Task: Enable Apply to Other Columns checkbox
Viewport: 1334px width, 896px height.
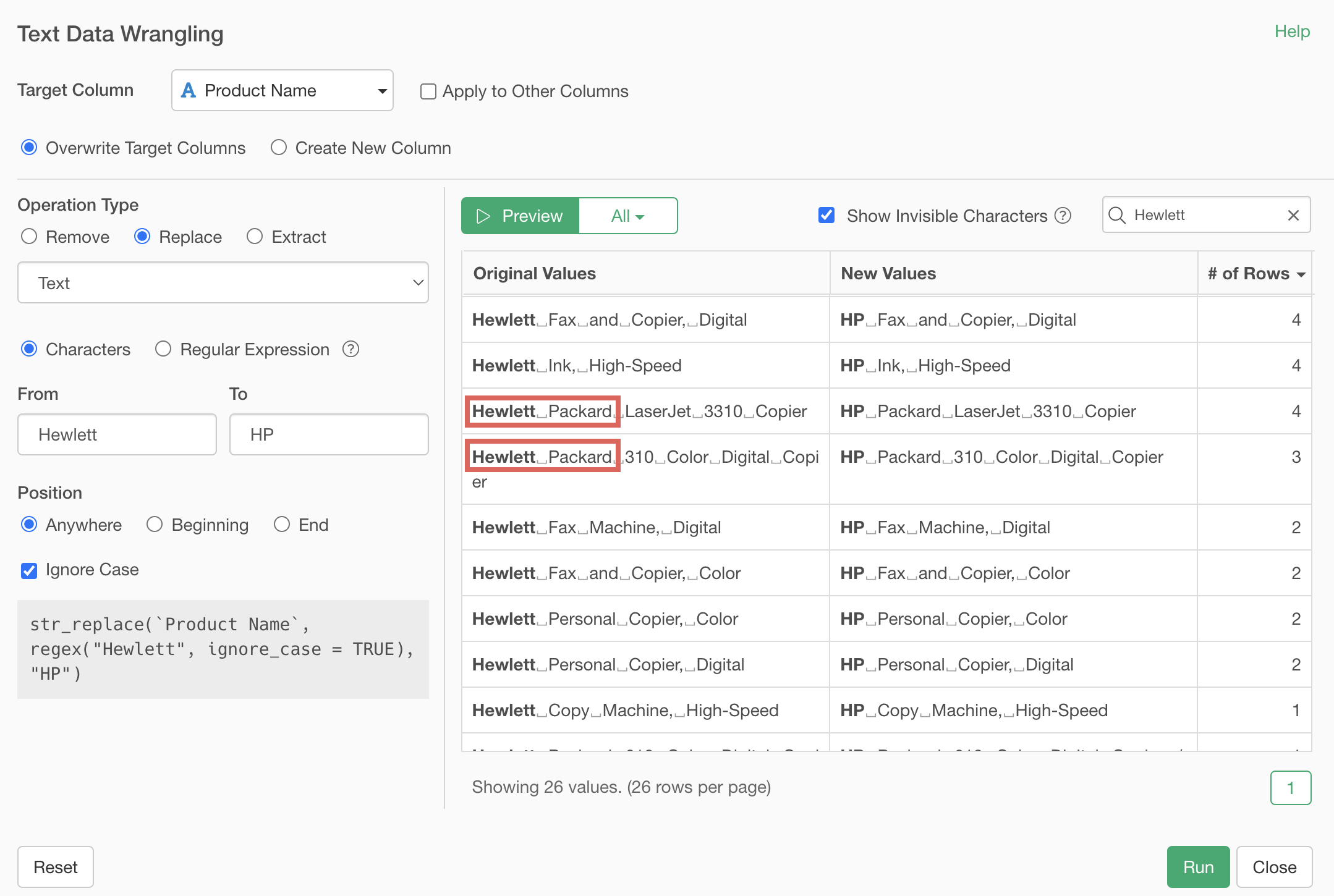Action: (x=428, y=91)
